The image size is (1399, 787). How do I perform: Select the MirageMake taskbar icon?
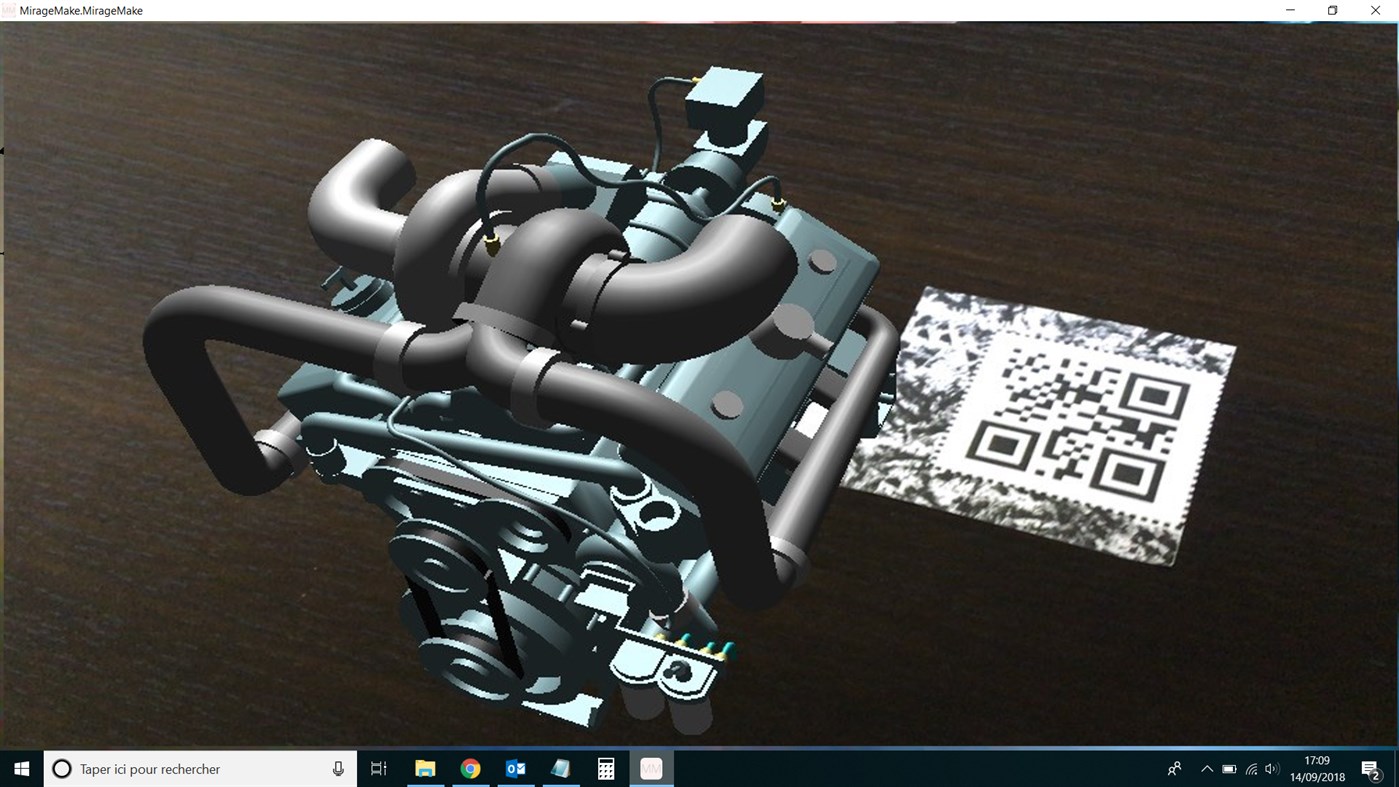(x=651, y=769)
